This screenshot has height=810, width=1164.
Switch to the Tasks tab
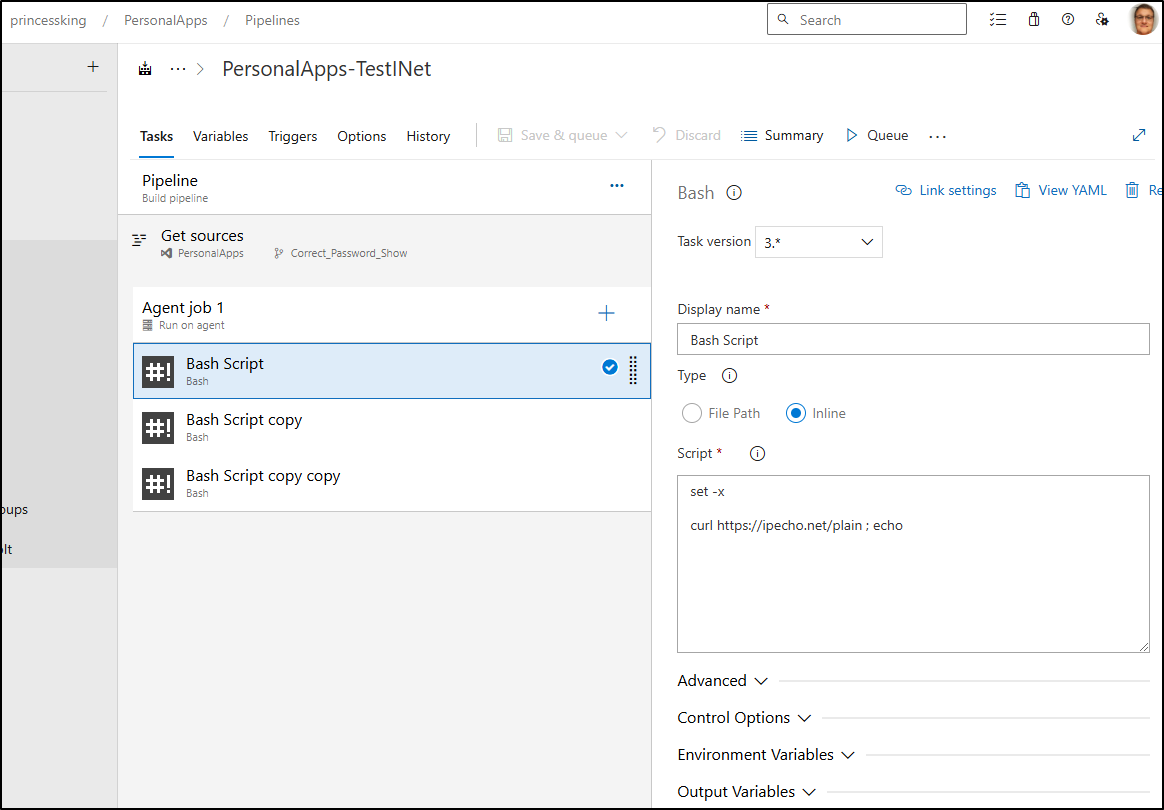click(157, 137)
